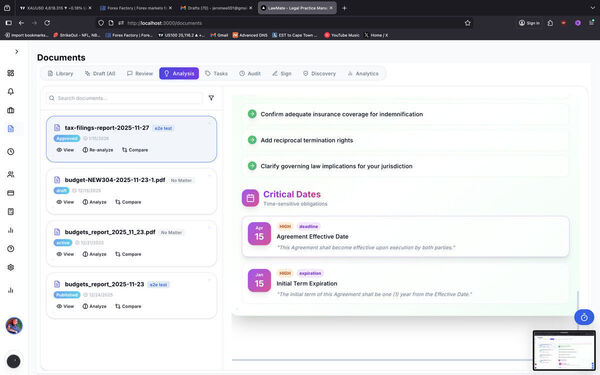This screenshot has width=600, height=375.
Task: Click the dark round button at sidebar bottom
Action: click(14, 361)
